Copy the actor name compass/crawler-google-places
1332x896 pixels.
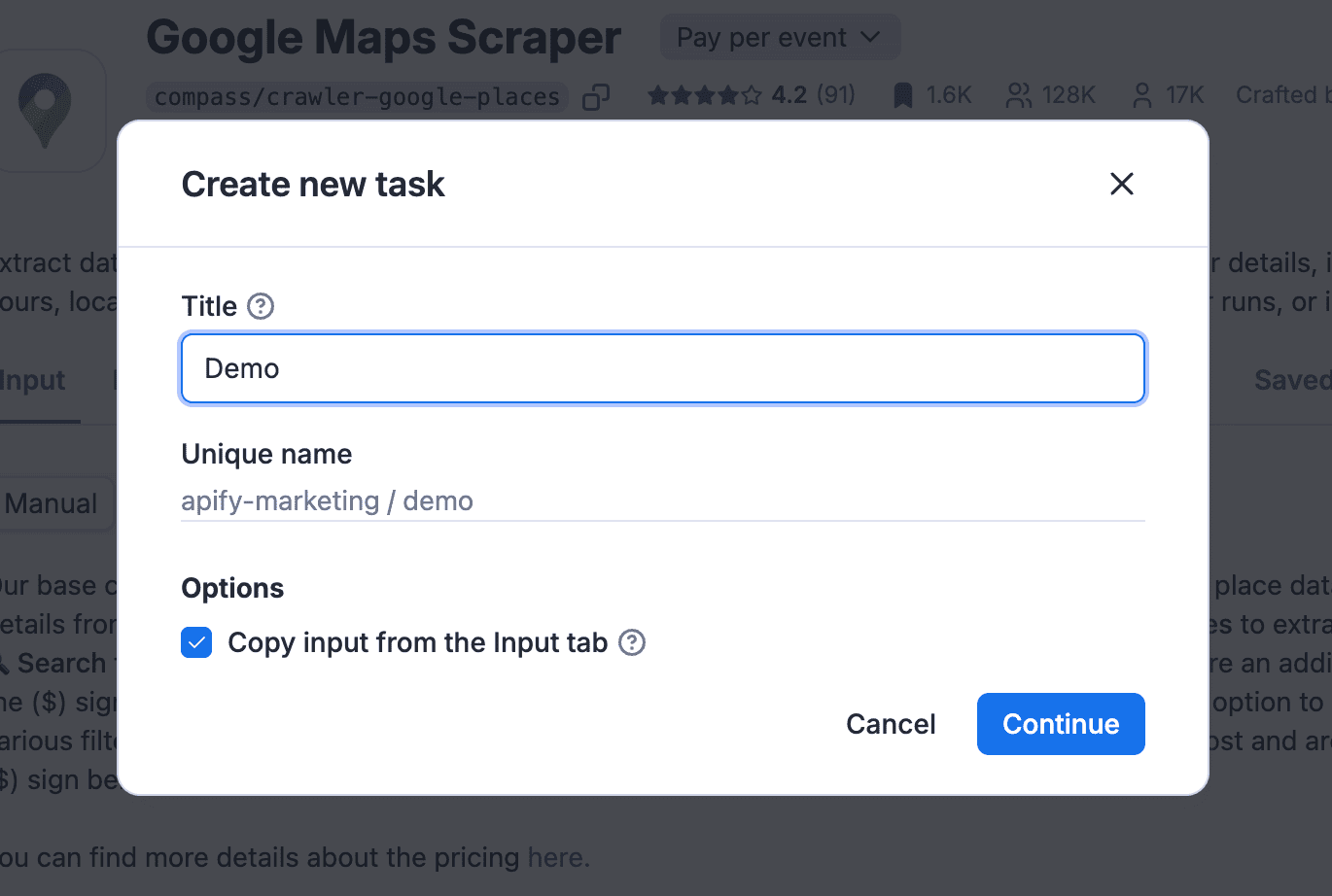[x=596, y=96]
